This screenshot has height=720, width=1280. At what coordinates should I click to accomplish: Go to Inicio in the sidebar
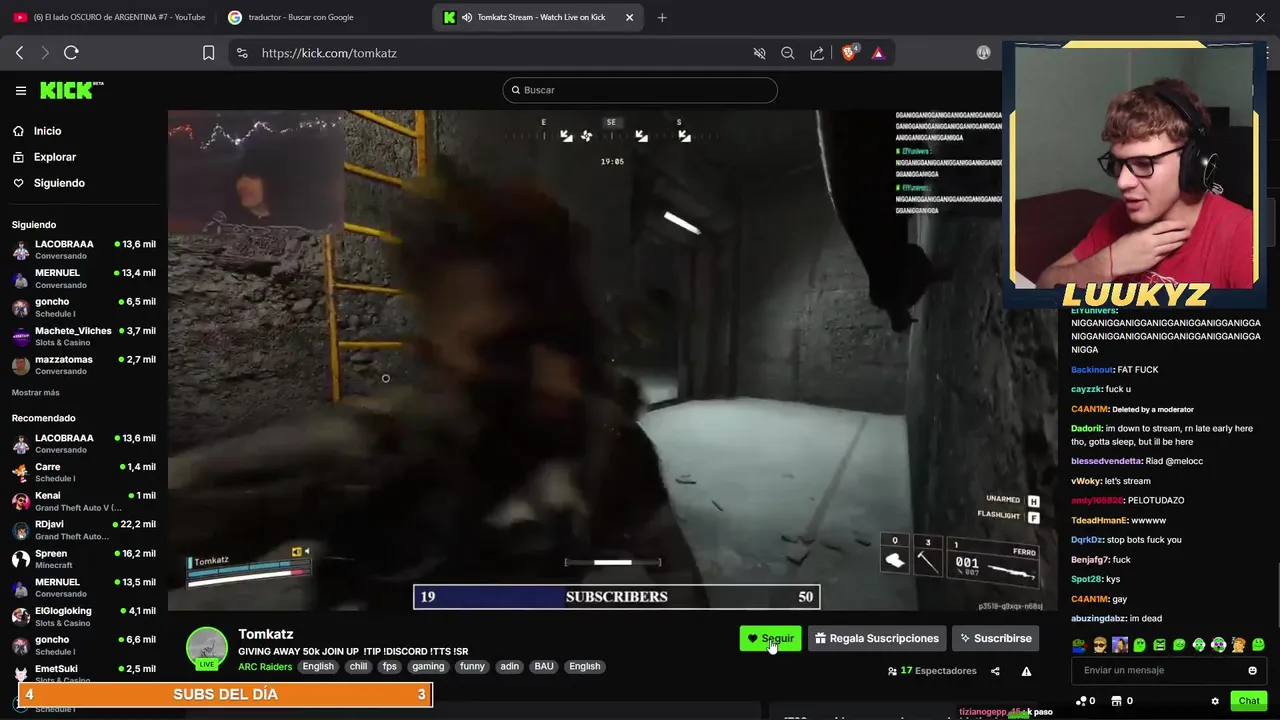[x=47, y=131]
